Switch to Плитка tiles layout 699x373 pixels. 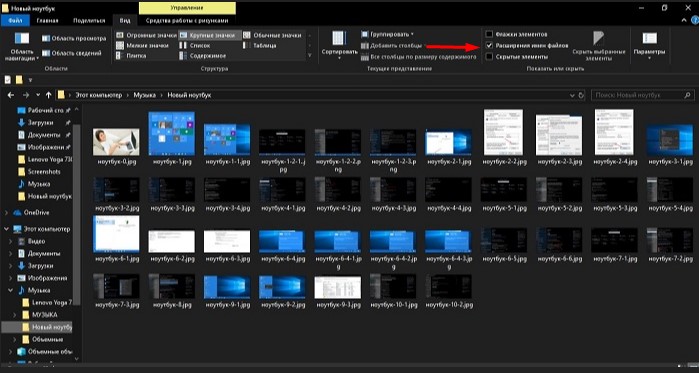pos(131,56)
